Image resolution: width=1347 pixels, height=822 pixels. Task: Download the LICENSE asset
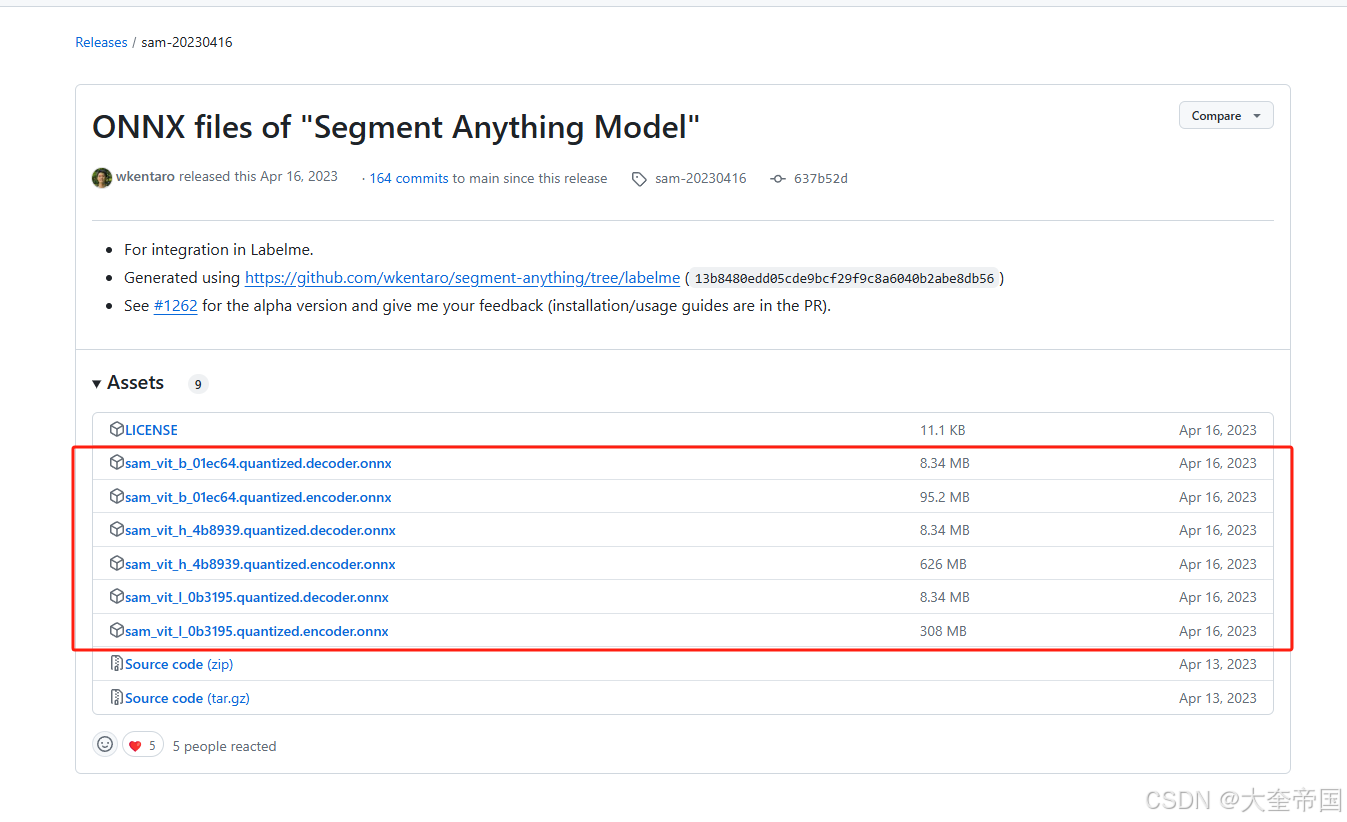pyautogui.click(x=151, y=430)
